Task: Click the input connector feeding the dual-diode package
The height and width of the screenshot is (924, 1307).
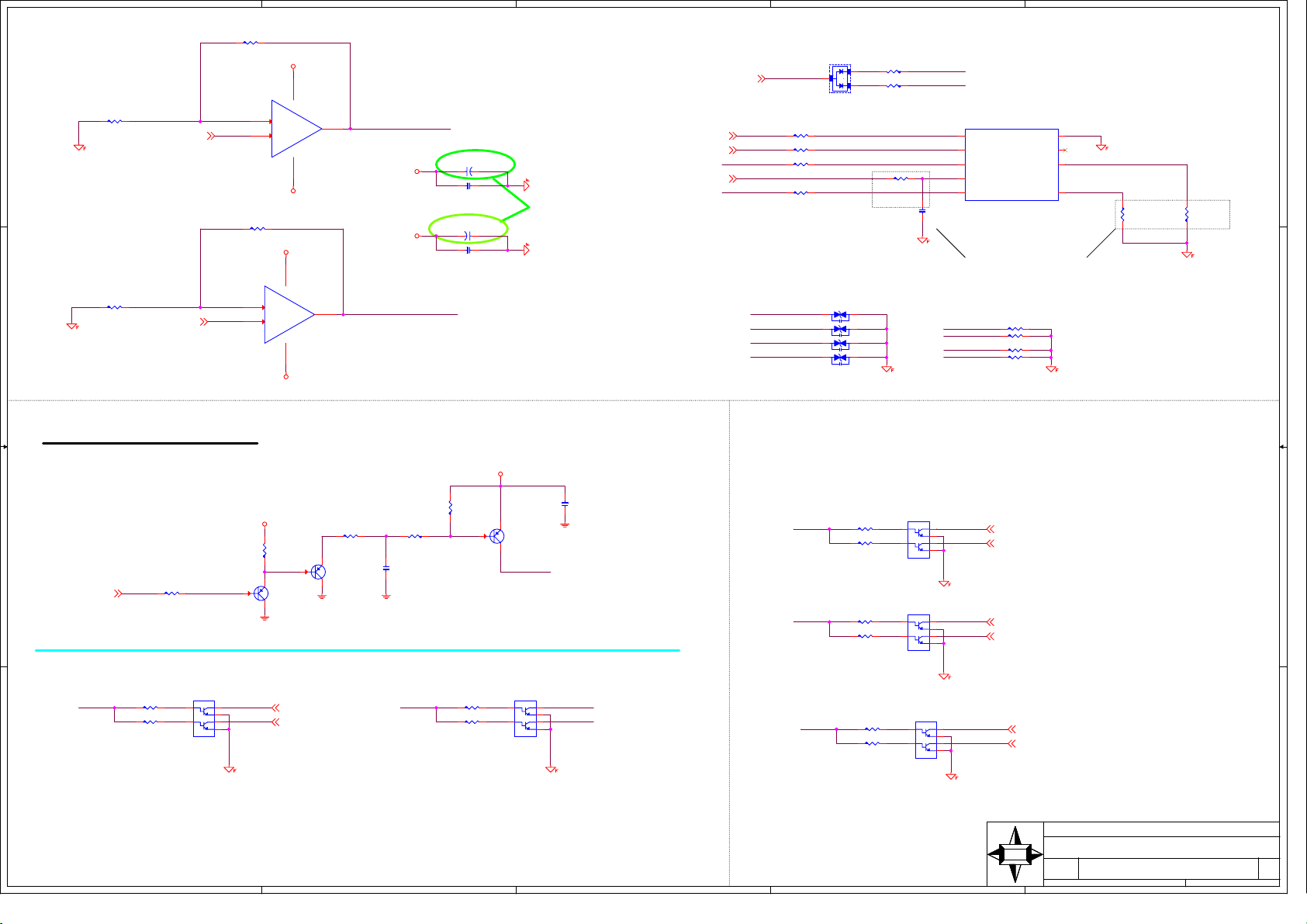Action: point(762,78)
